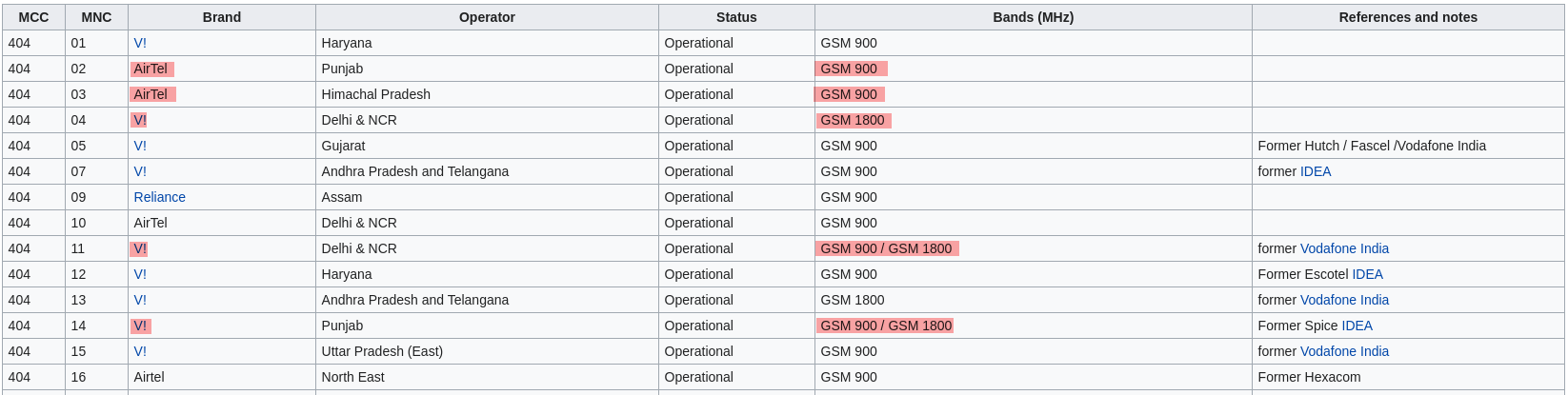Click the References and notes header
Image resolution: width=1568 pixels, height=395 pixels.
1407,17
